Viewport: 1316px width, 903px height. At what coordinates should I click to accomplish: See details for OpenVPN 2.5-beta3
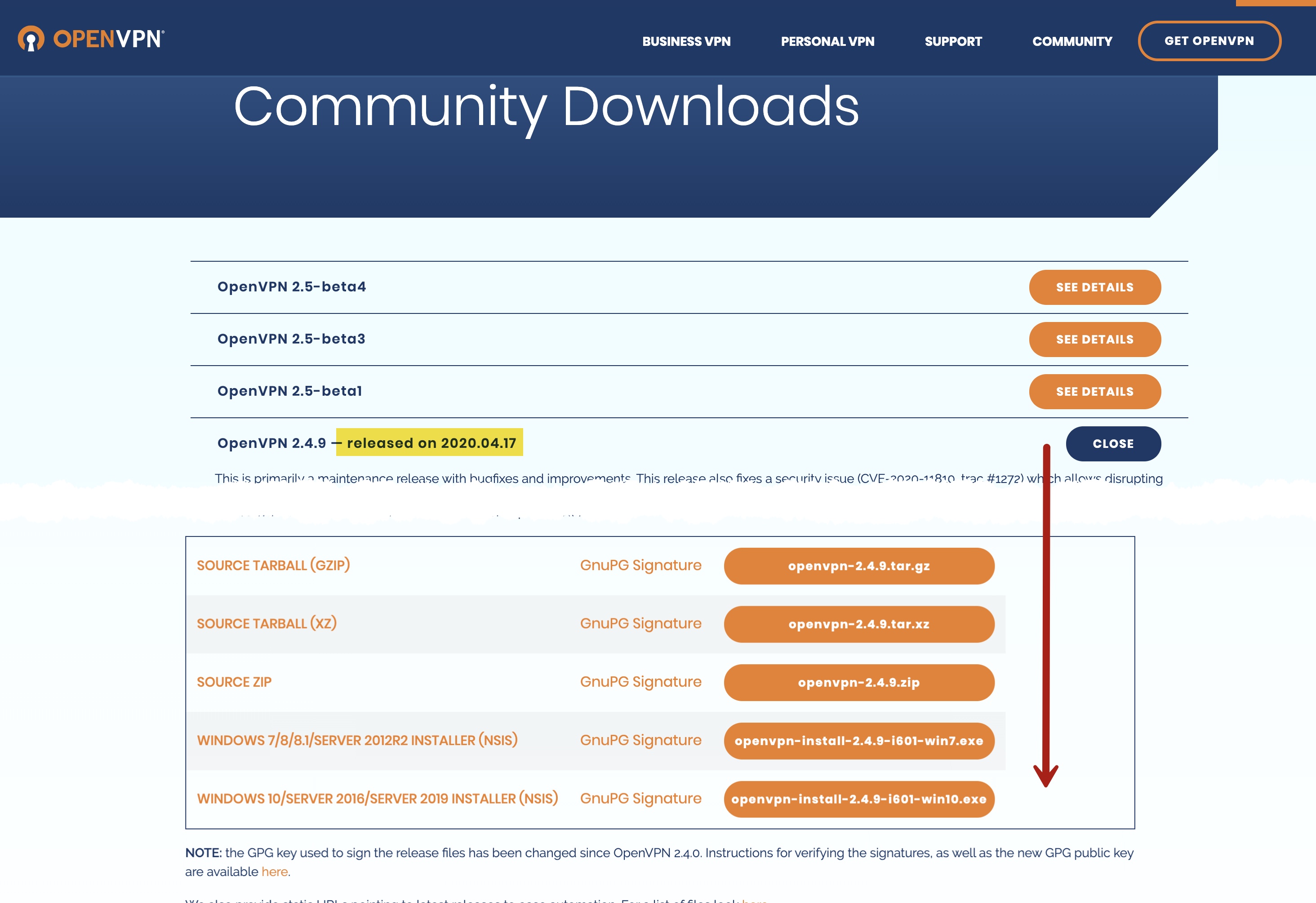1094,340
